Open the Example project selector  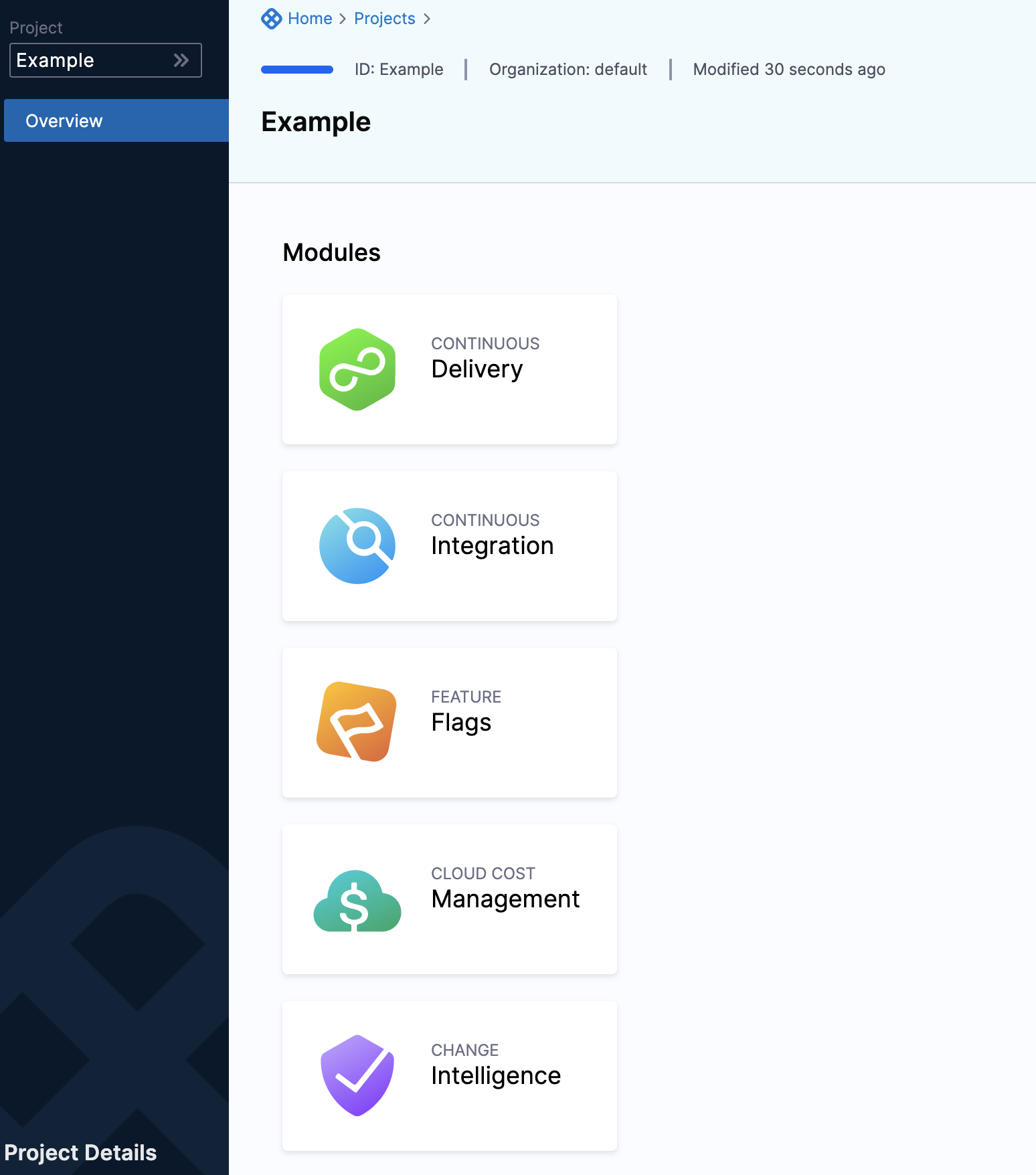(94, 60)
